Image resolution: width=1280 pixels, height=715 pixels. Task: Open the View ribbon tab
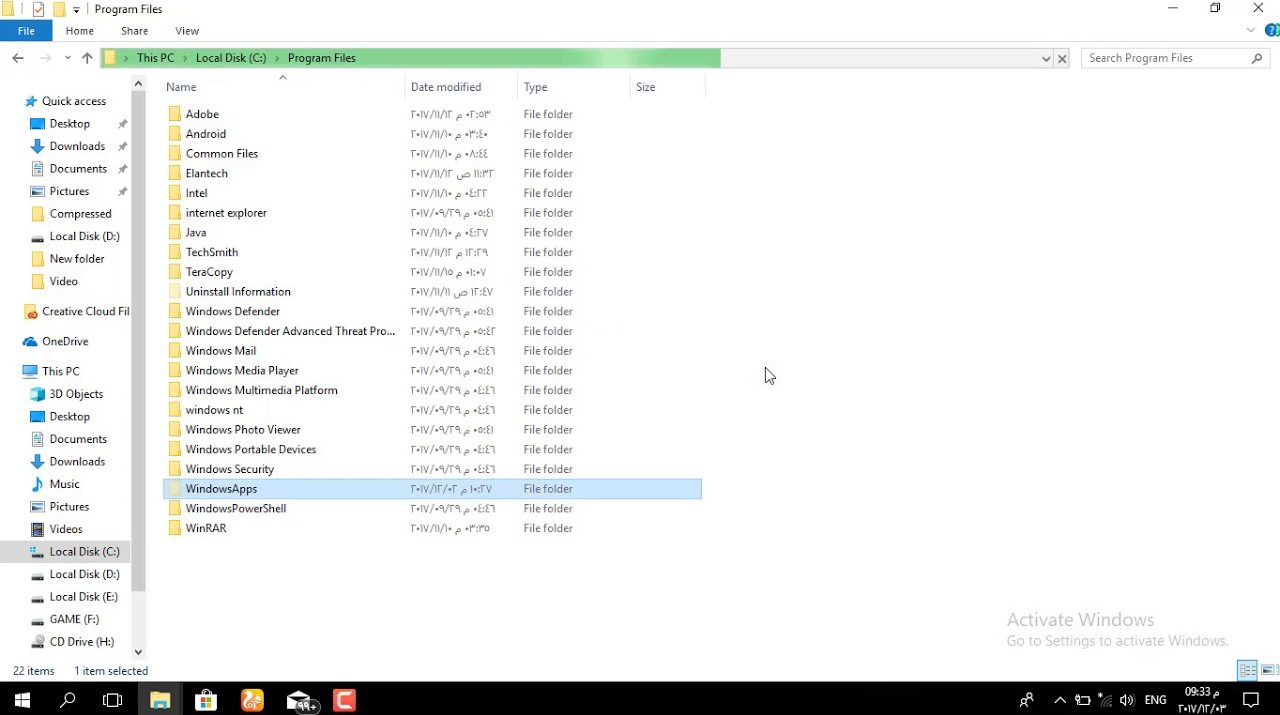pyautogui.click(x=187, y=31)
